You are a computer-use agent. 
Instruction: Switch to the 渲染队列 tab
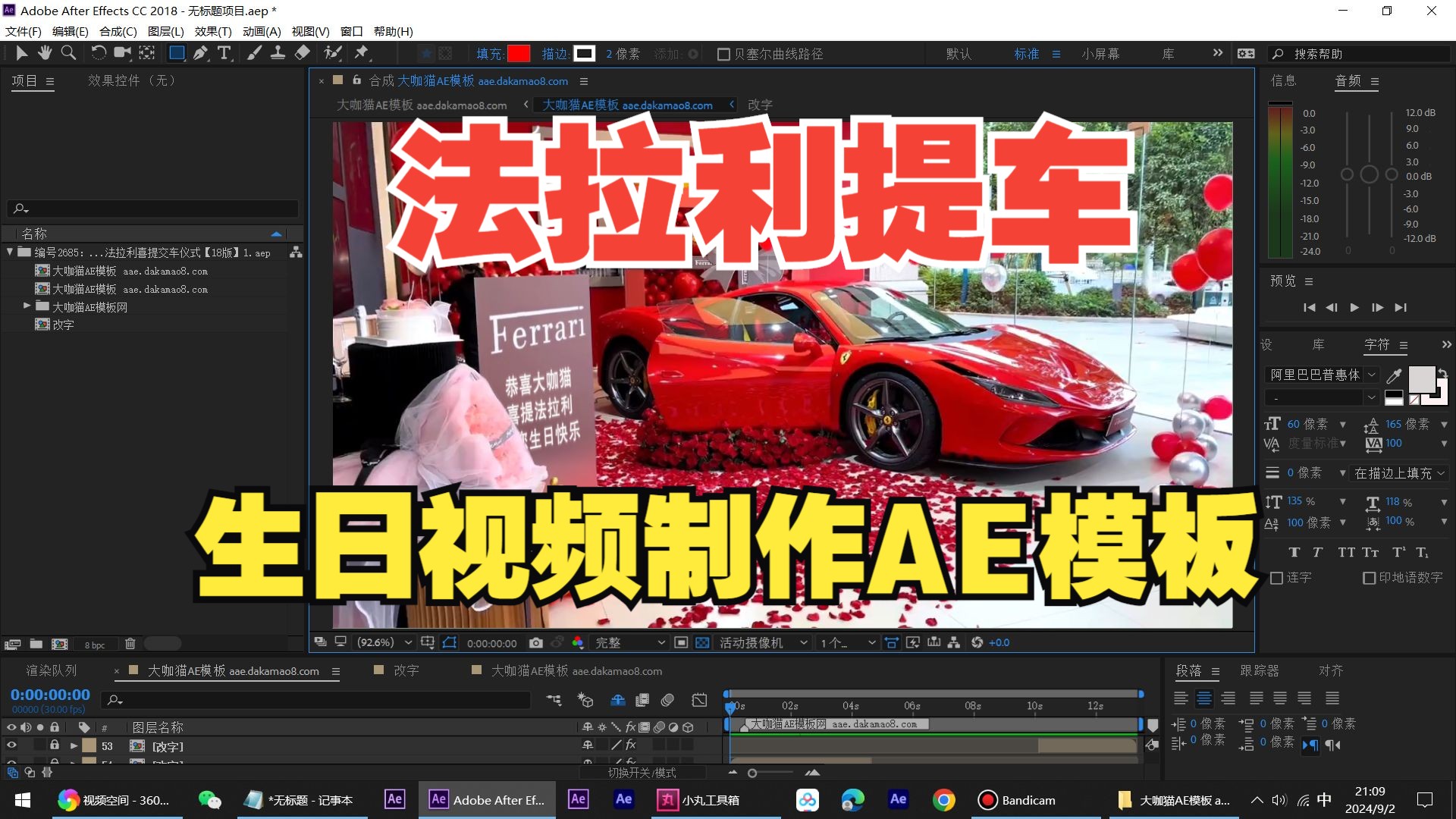(x=51, y=670)
